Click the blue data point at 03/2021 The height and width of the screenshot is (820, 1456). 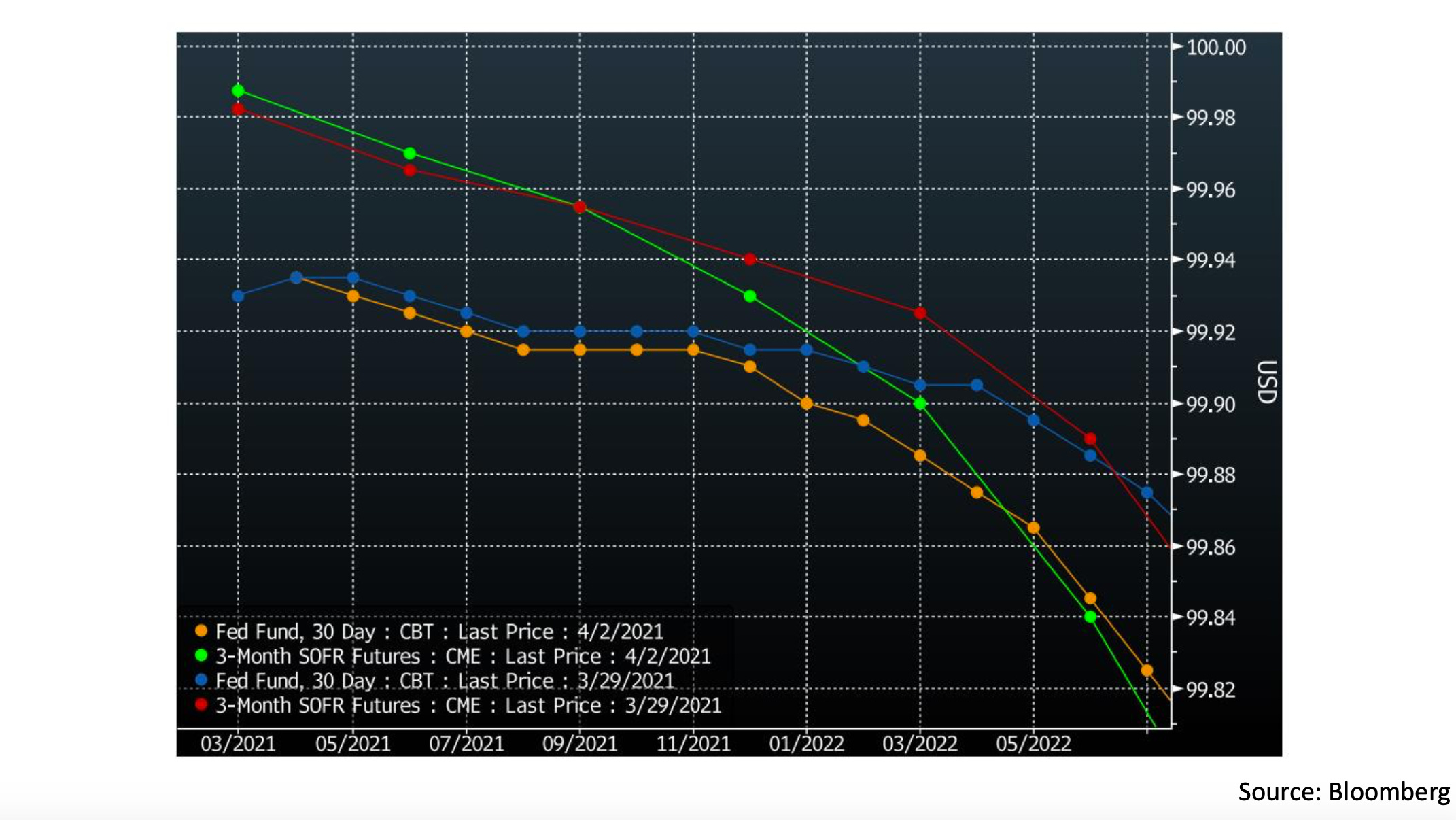coord(238,296)
